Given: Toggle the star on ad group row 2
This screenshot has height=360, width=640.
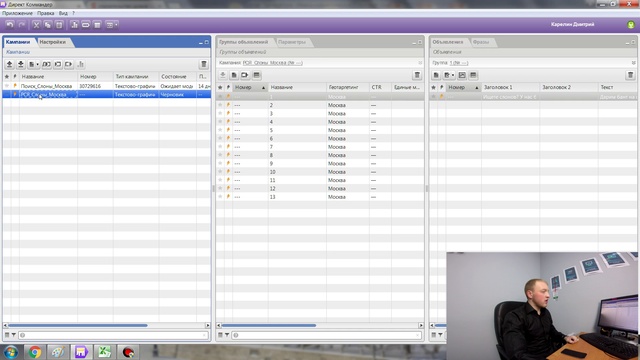Looking at the screenshot, I should pyautogui.click(x=220, y=105).
